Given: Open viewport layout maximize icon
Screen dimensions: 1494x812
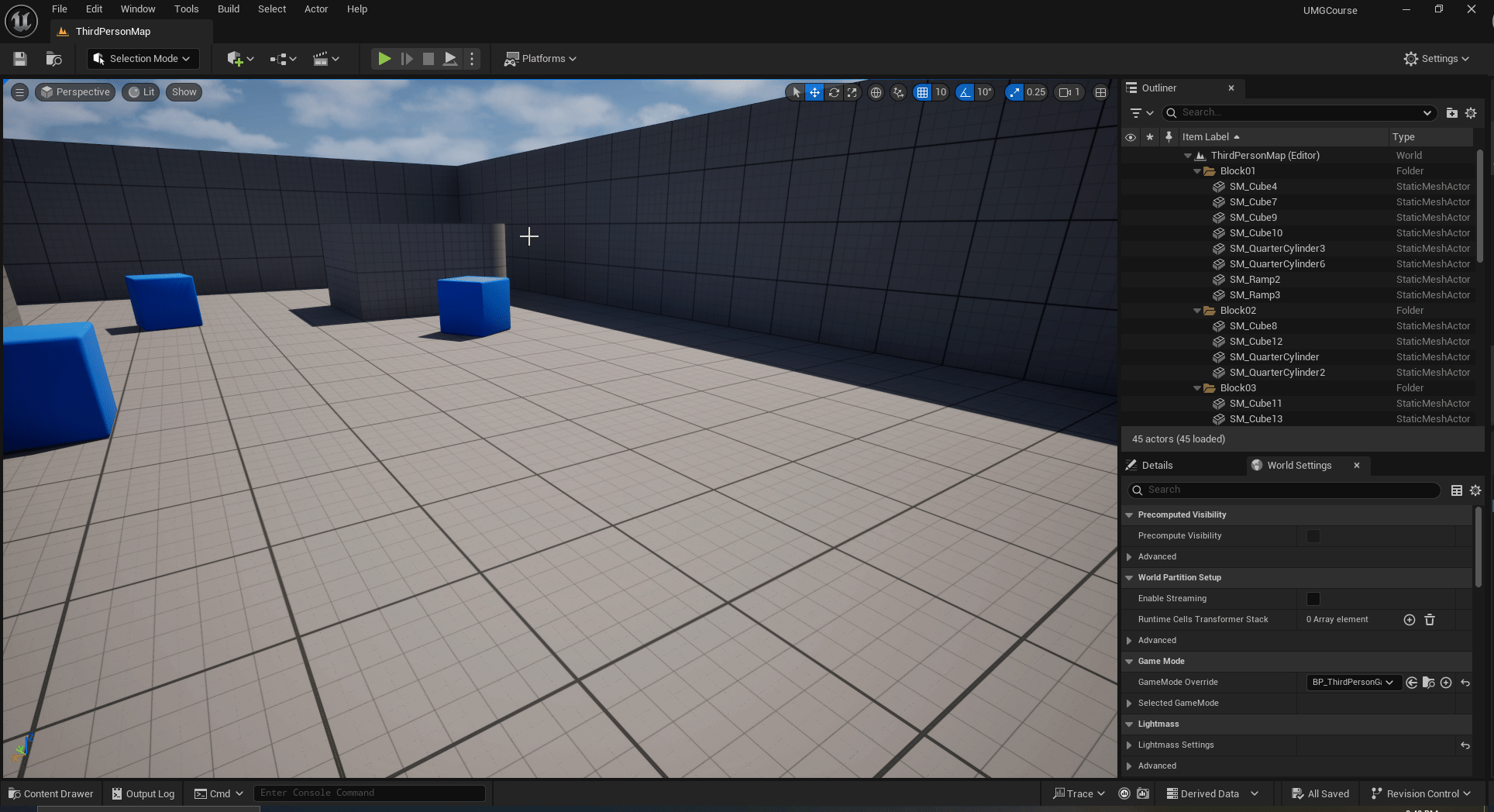Looking at the screenshot, I should click(1100, 92).
